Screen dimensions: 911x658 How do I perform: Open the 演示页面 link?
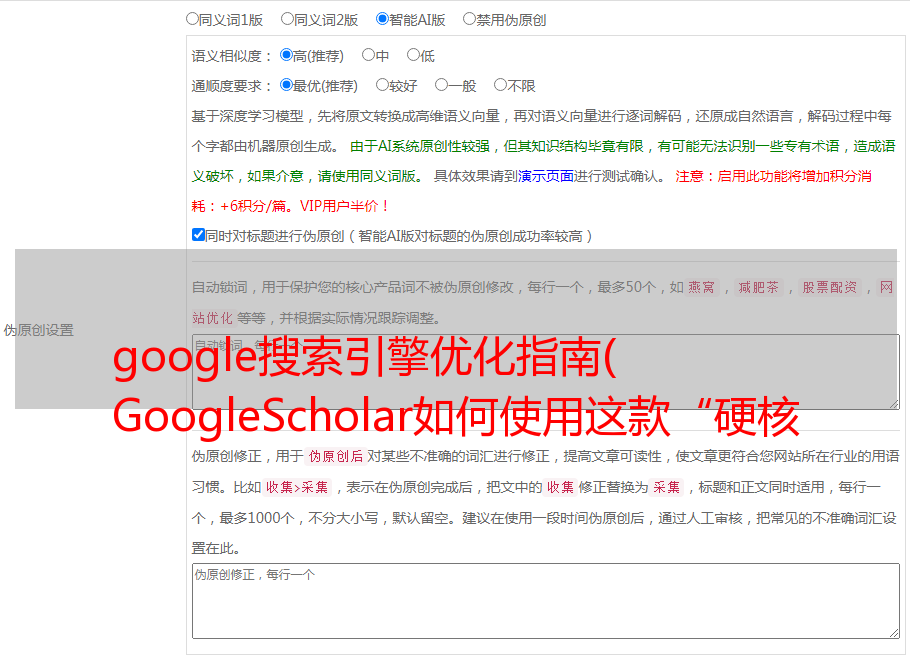[x=546, y=176]
